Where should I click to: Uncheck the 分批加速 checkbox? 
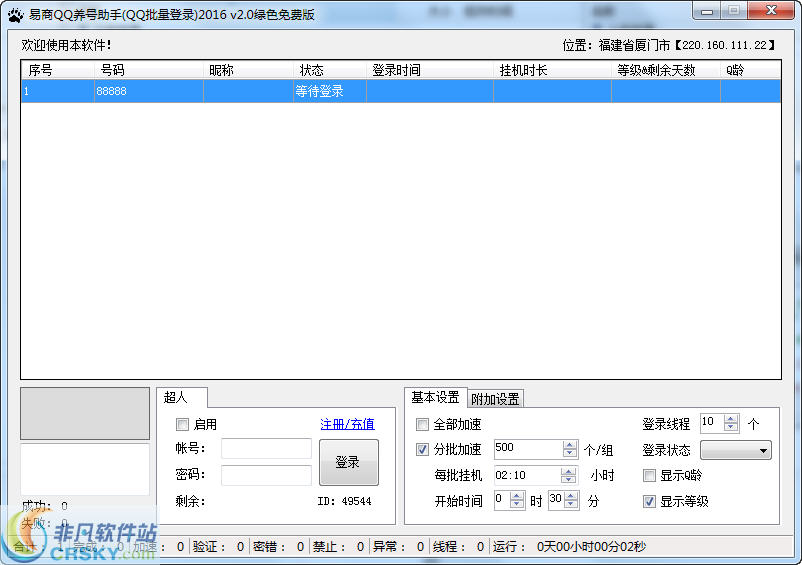[x=422, y=450]
